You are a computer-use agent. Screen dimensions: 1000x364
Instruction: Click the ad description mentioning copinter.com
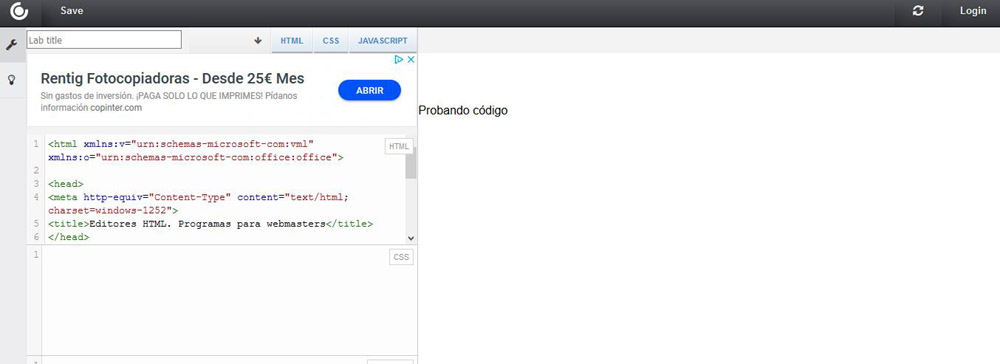[x=168, y=102]
